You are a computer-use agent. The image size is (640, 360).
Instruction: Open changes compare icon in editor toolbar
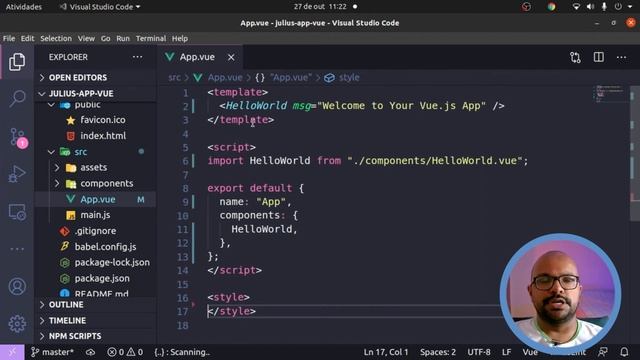[575, 57]
